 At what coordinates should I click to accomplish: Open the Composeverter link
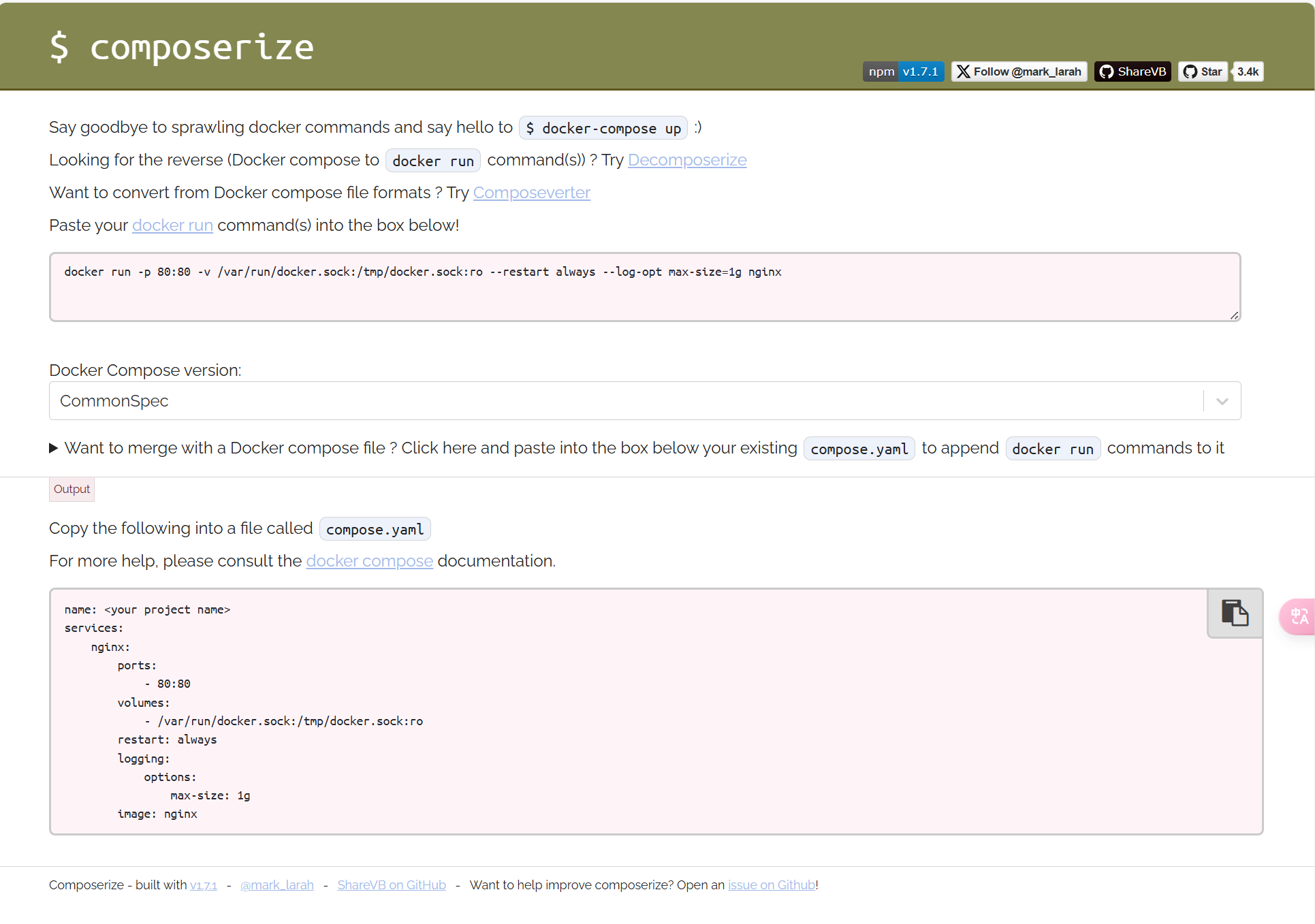531,193
